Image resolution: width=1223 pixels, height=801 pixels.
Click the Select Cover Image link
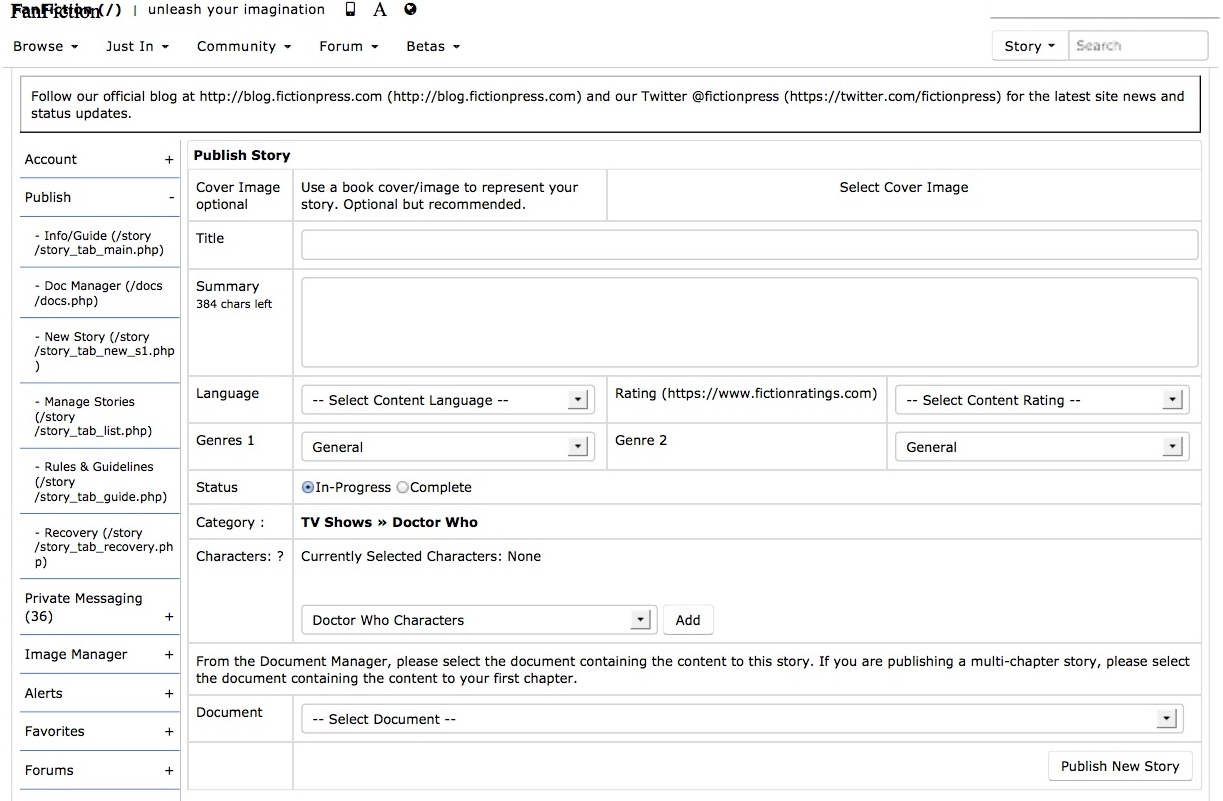pyautogui.click(x=904, y=187)
